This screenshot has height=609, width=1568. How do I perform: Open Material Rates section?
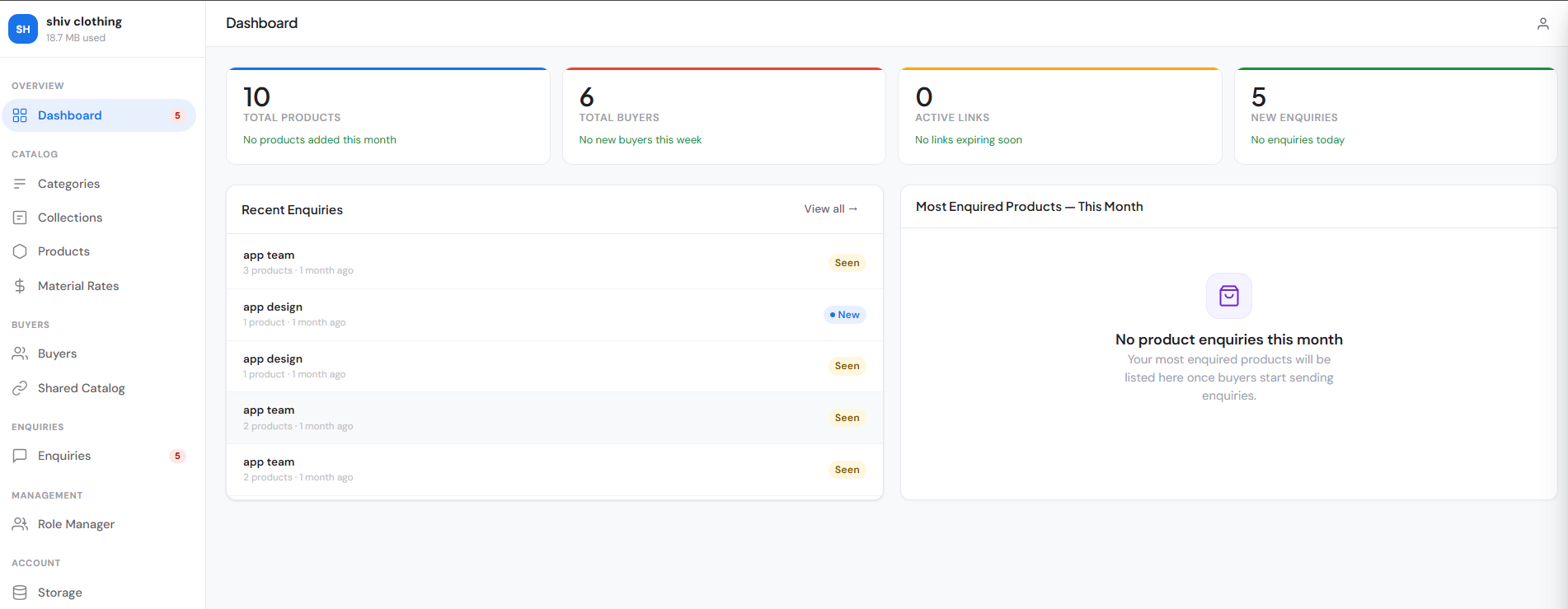(x=99, y=286)
